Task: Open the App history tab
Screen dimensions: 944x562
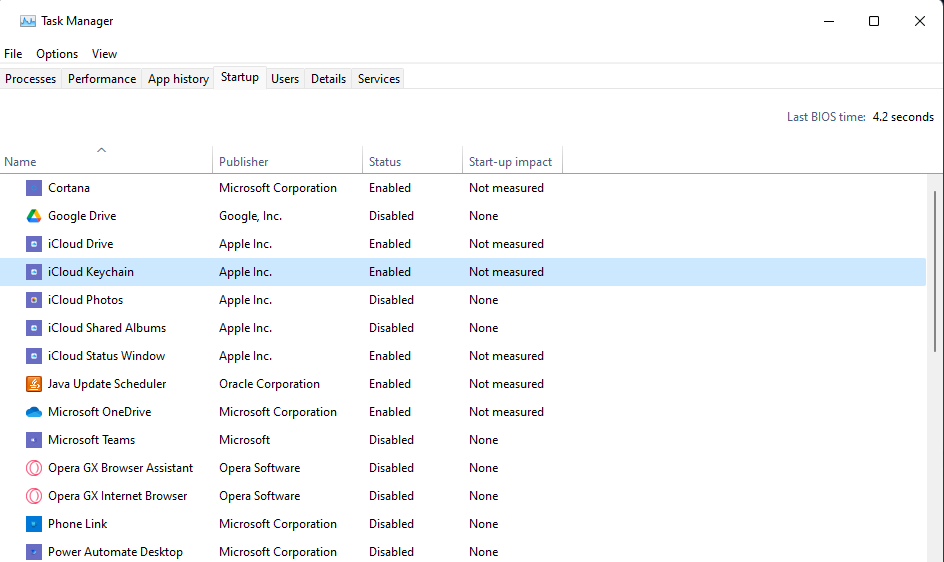Action: tap(178, 79)
